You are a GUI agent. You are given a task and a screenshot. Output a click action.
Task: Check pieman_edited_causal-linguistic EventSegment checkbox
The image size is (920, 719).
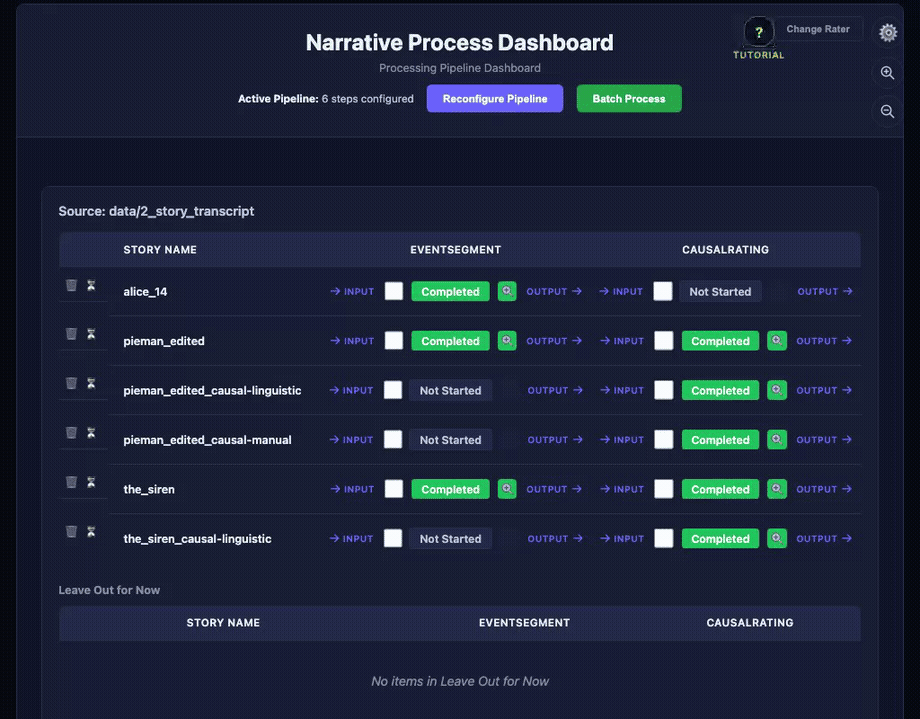point(393,390)
